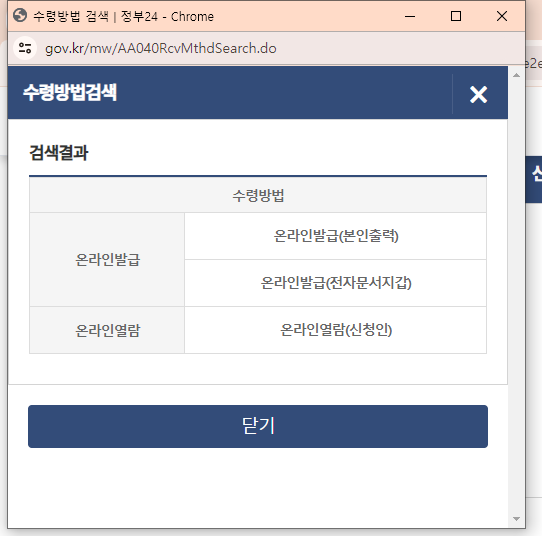This screenshot has height=536, width=542.
Task: Click the globe icon in title bar
Action: tap(20, 16)
